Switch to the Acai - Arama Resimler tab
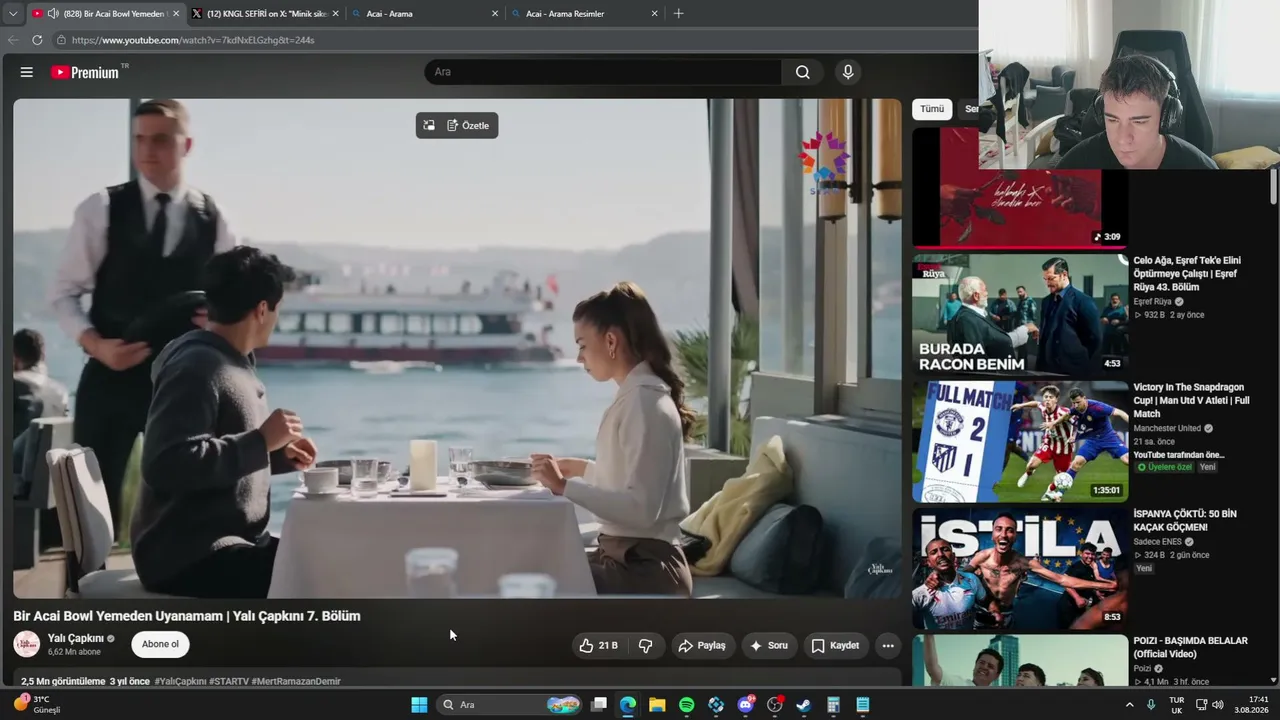 point(585,14)
